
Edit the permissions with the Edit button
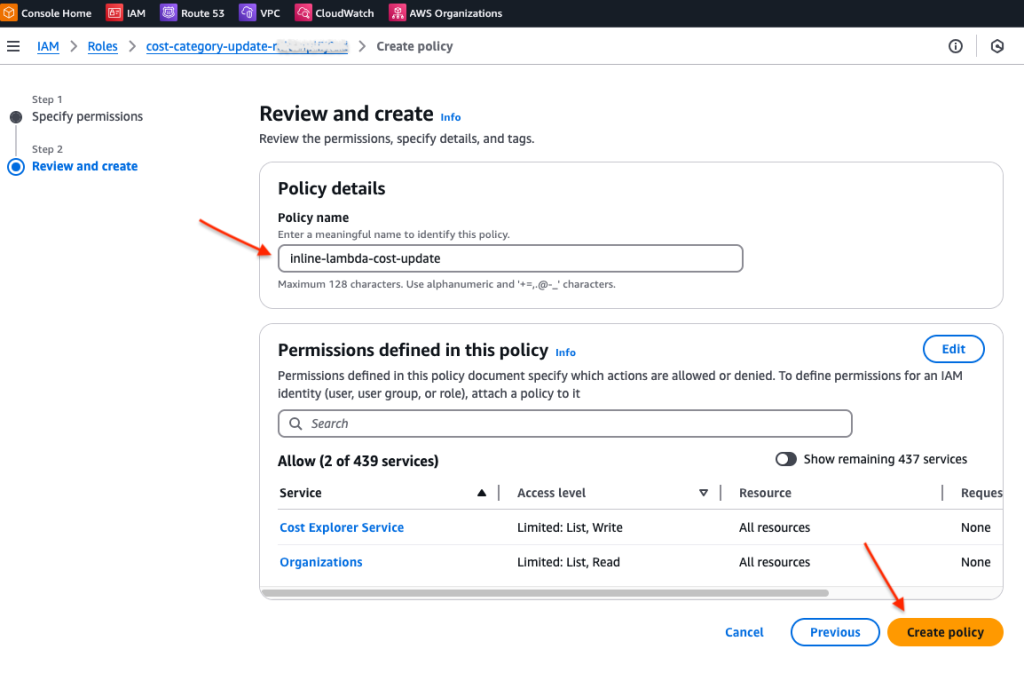[953, 348]
